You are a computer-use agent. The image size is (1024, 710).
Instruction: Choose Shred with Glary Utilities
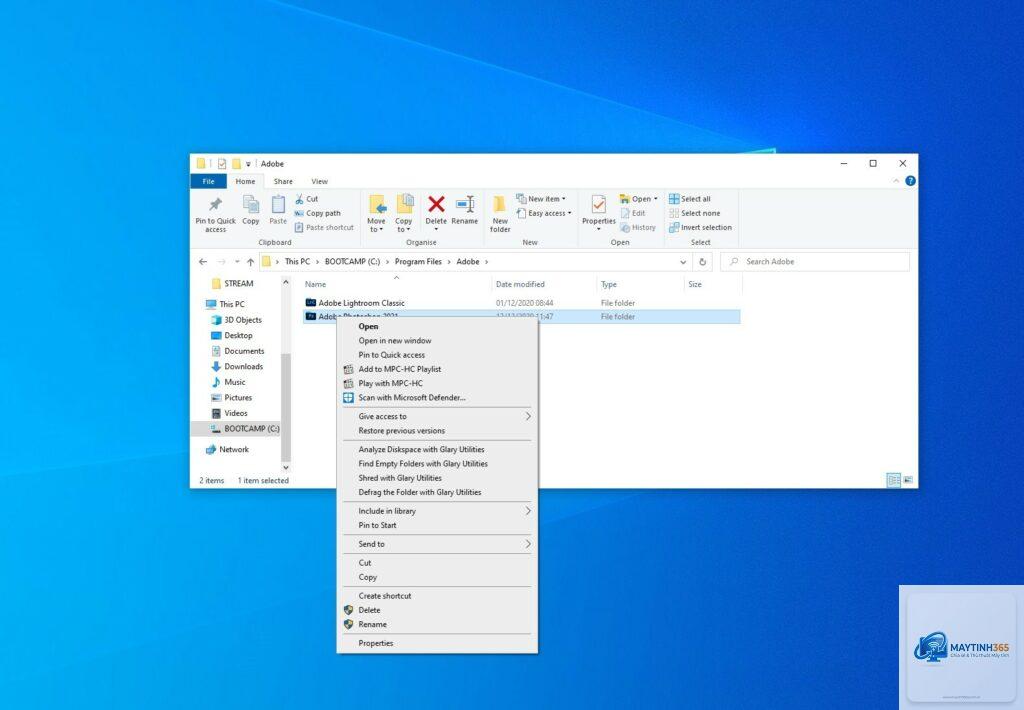[x=400, y=478]
